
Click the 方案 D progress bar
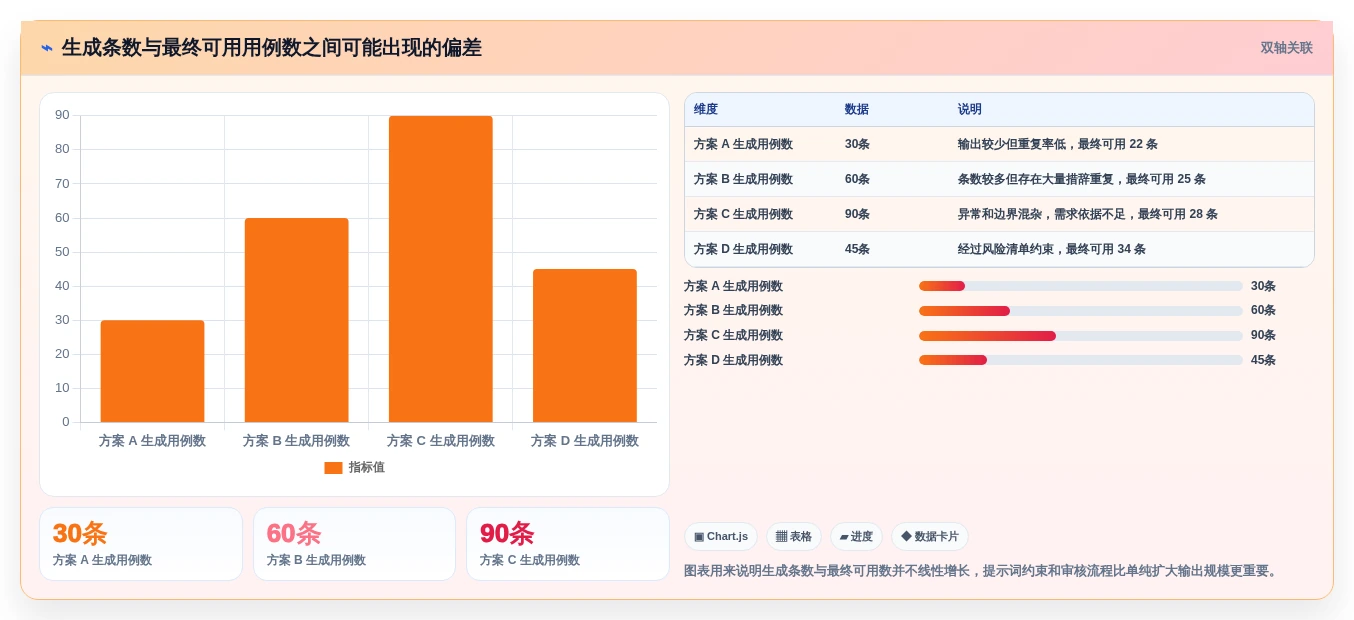pos(1081,360)
